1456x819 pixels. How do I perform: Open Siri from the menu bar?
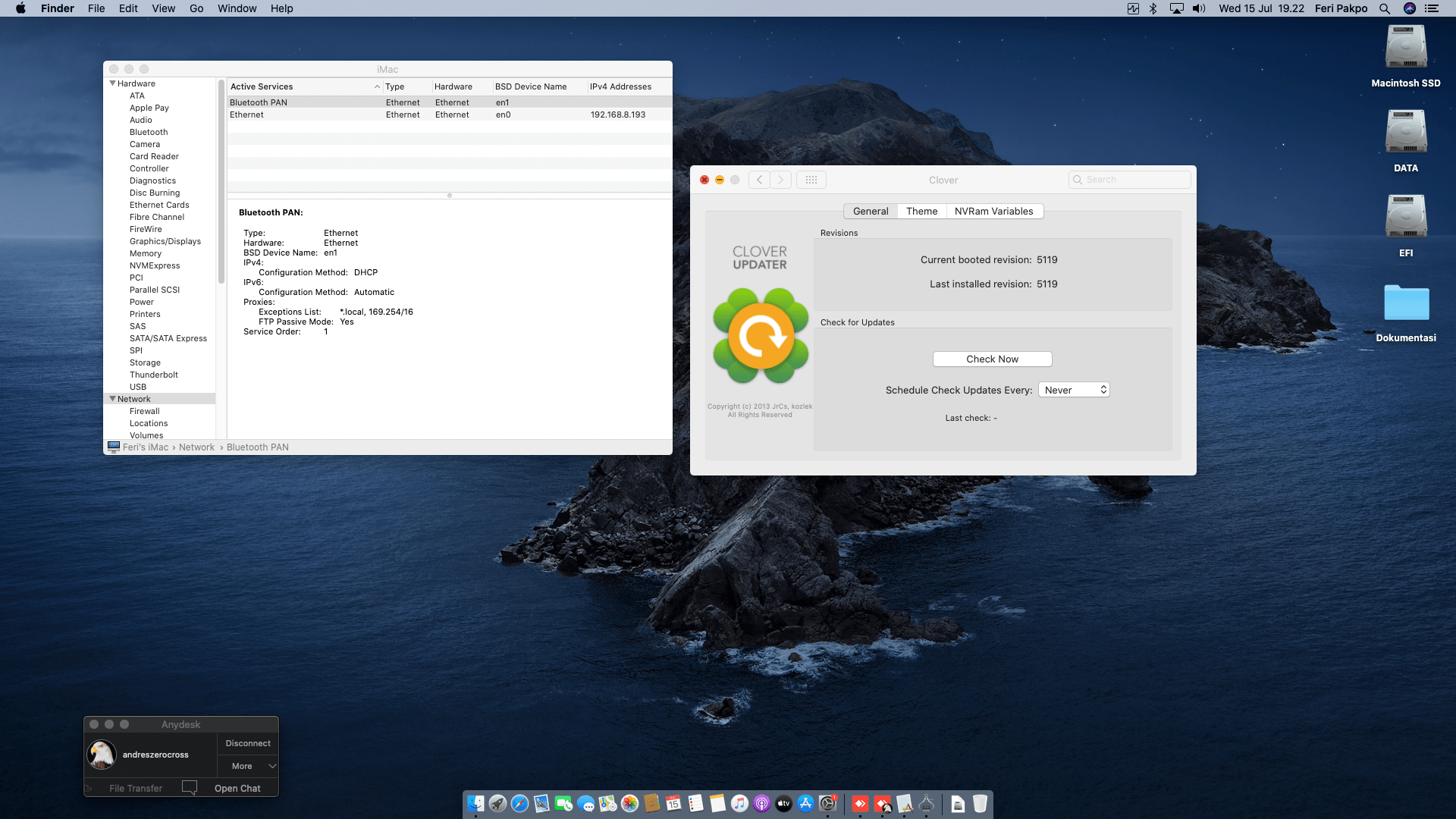tap(1409, 8)
